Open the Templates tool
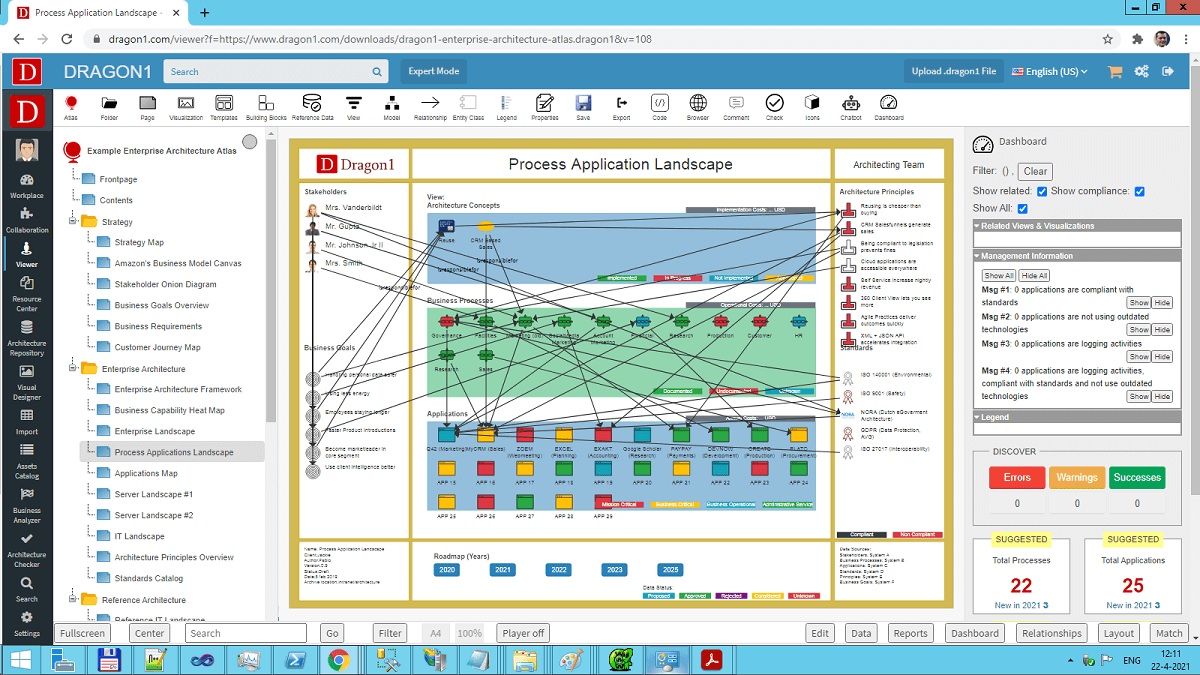1200x675 pixels. point(224,107)
